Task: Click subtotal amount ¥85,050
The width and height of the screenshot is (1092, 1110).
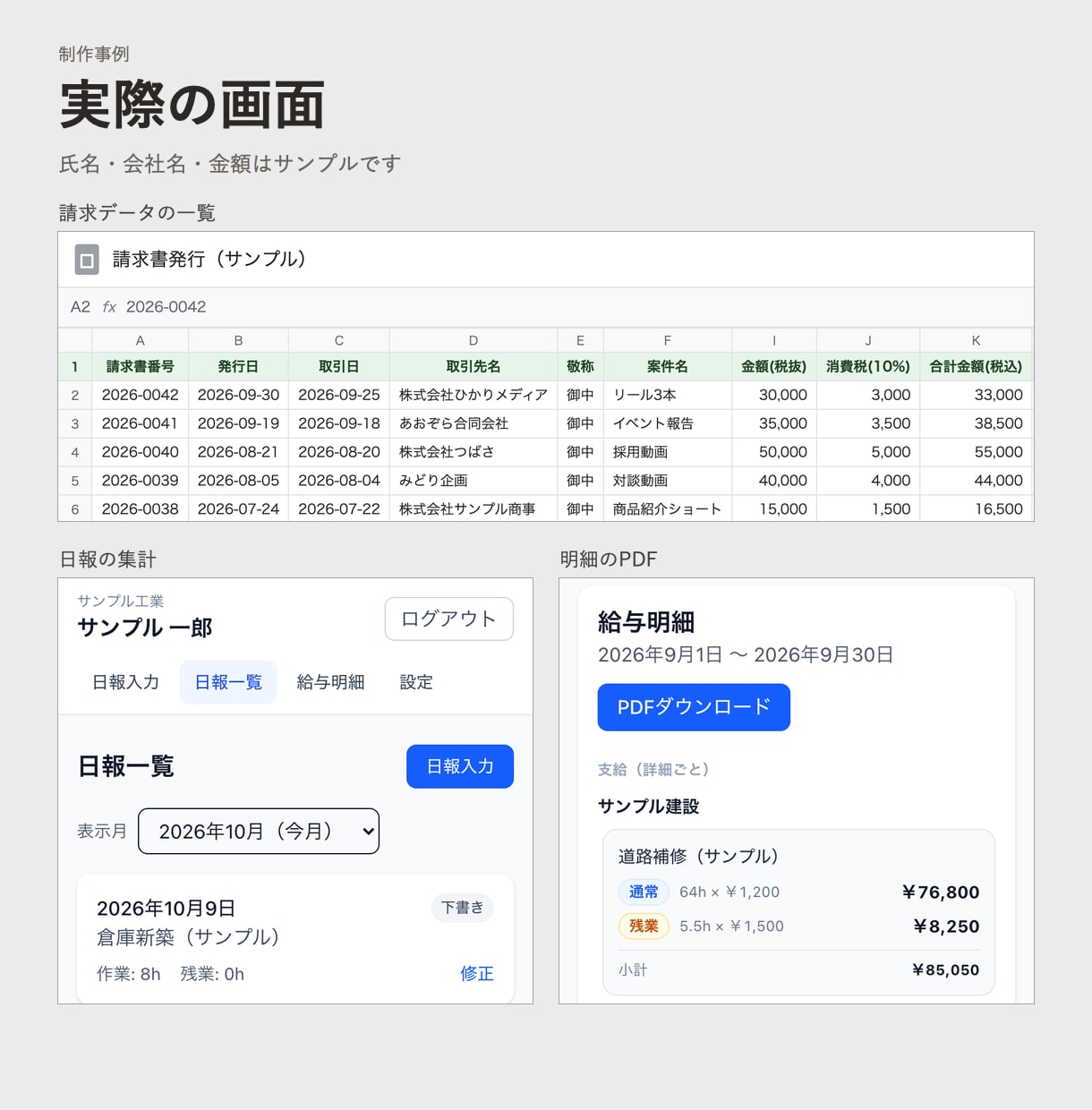Action: pyautogui.click(x=945, y=969)
